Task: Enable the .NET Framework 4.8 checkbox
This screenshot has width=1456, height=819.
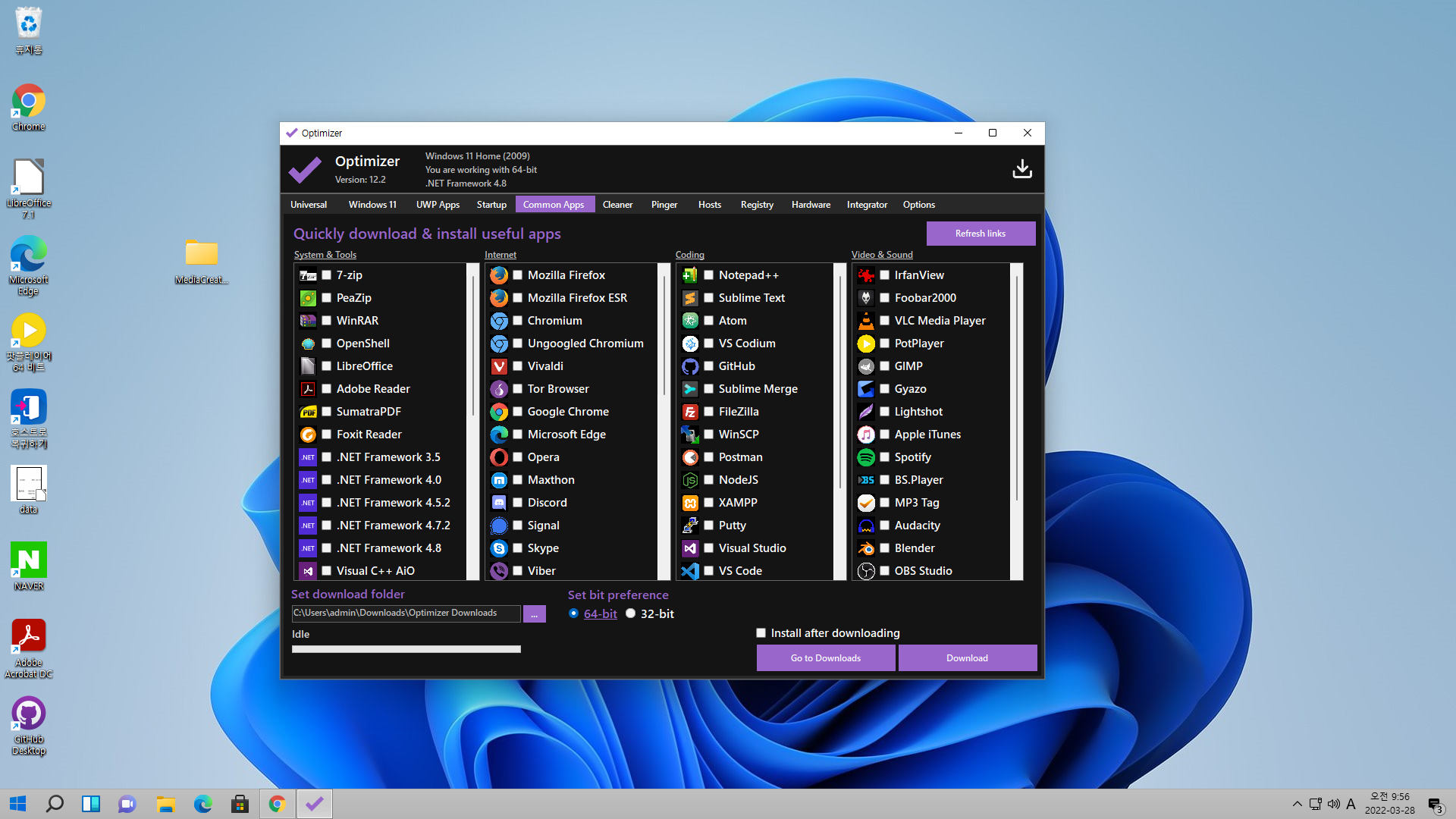Action: tap(327, 548)
